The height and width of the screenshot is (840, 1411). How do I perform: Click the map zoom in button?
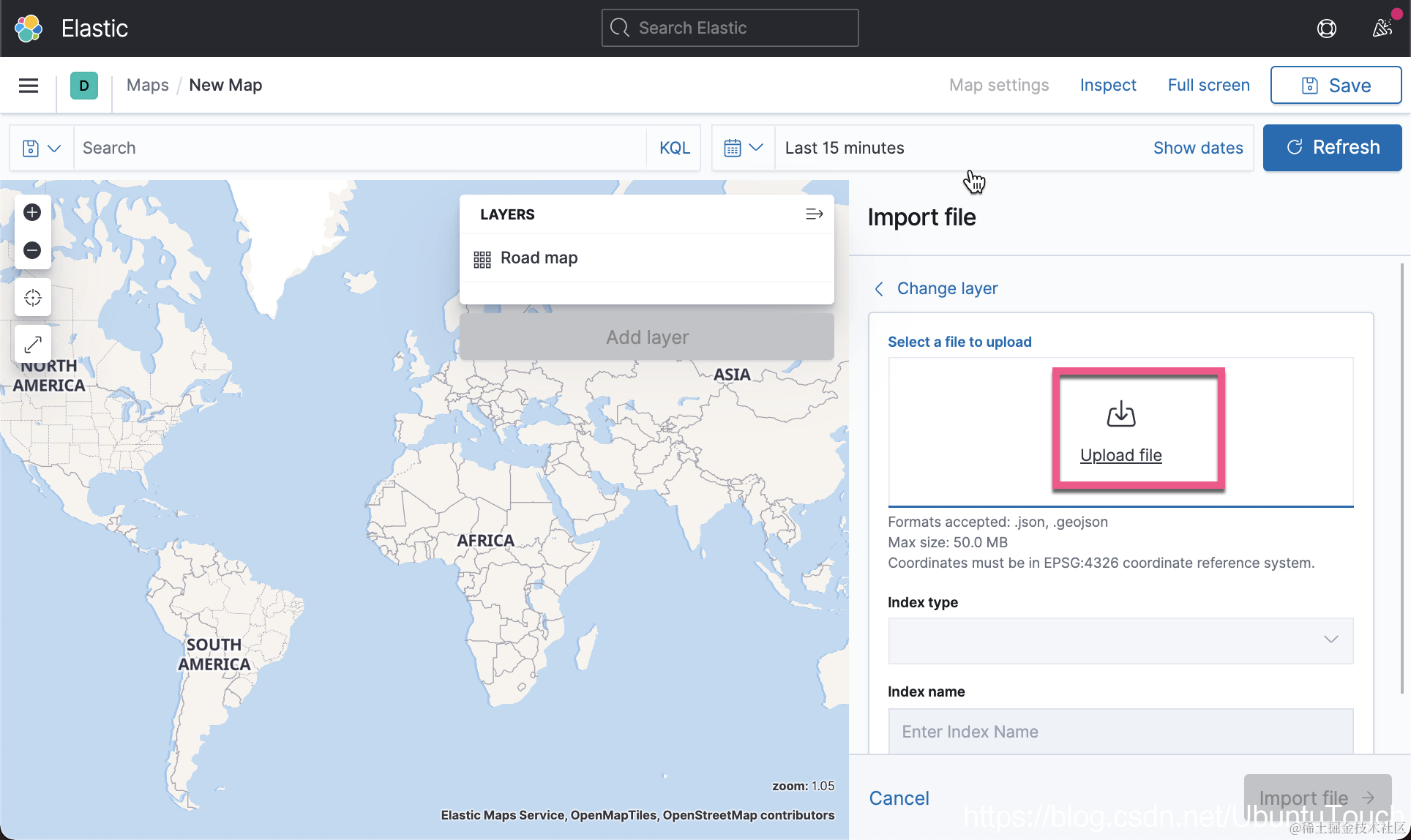32,212
